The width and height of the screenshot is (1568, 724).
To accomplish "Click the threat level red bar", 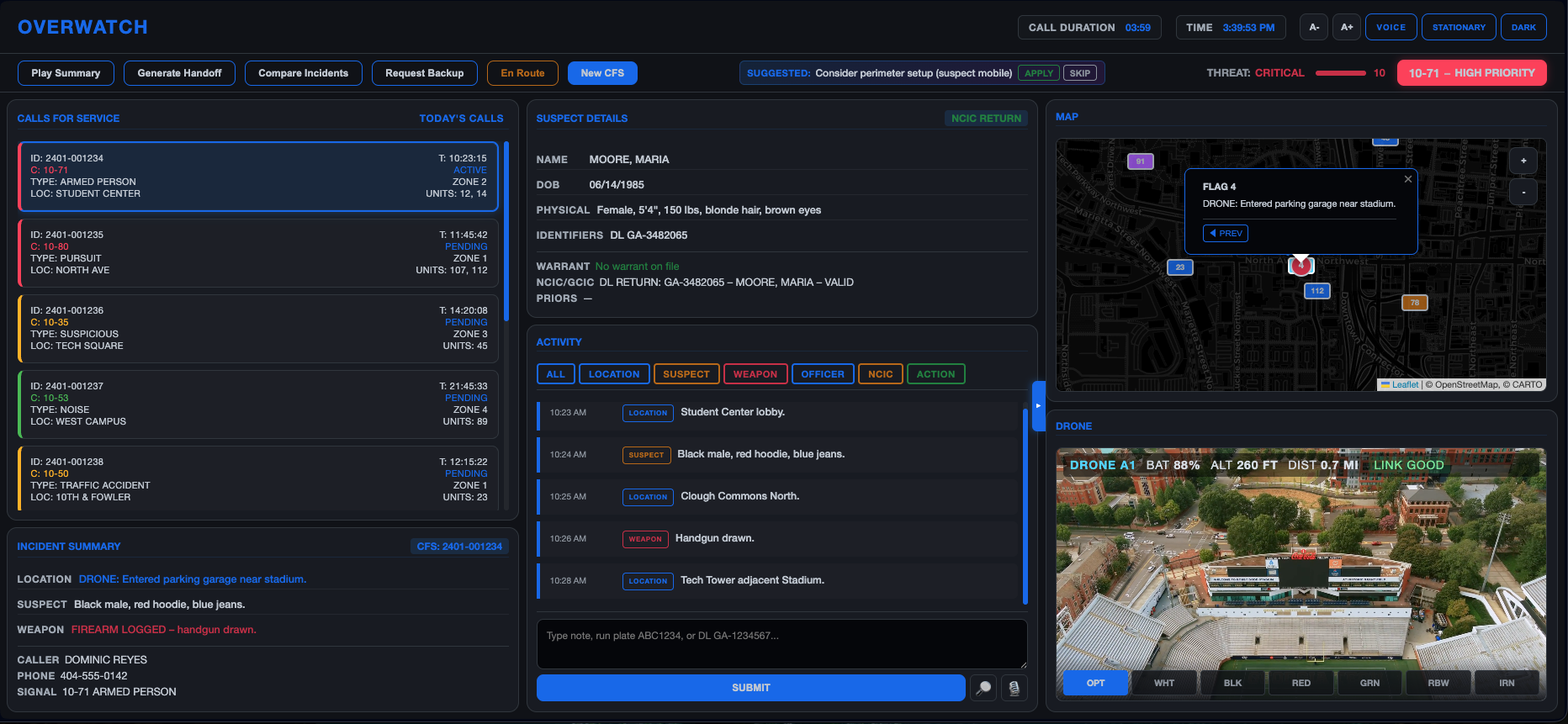I will pos(1341,73).
